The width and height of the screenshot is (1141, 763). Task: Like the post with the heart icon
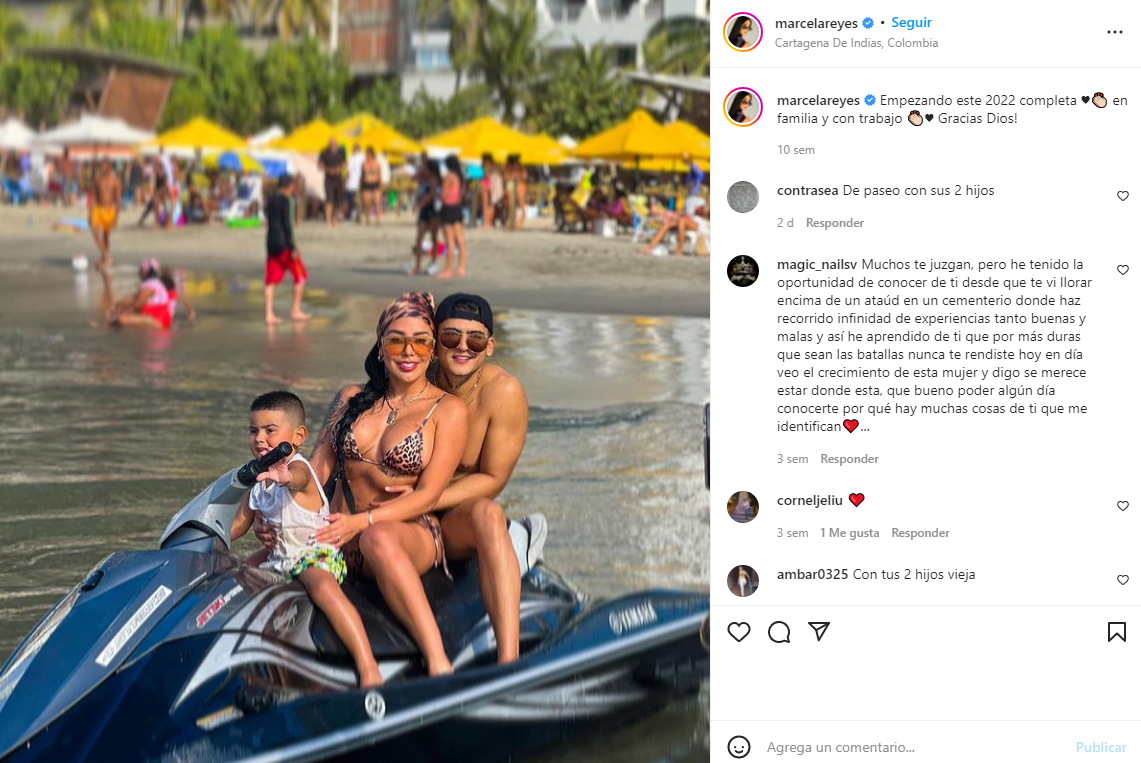click(739, 632)
